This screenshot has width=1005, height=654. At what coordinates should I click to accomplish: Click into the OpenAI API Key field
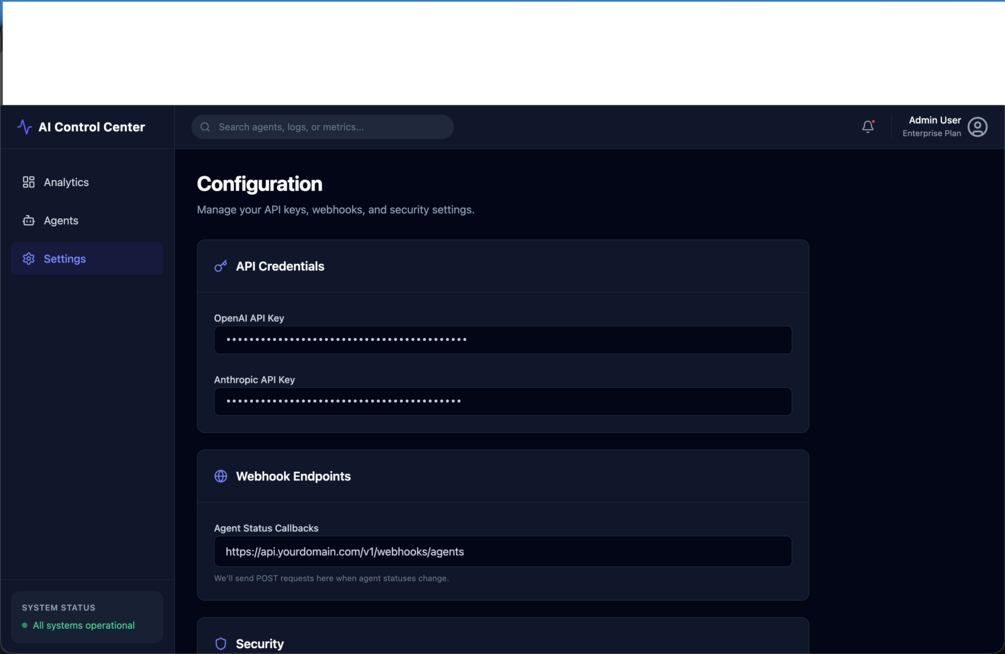click(x=502, y=340)
